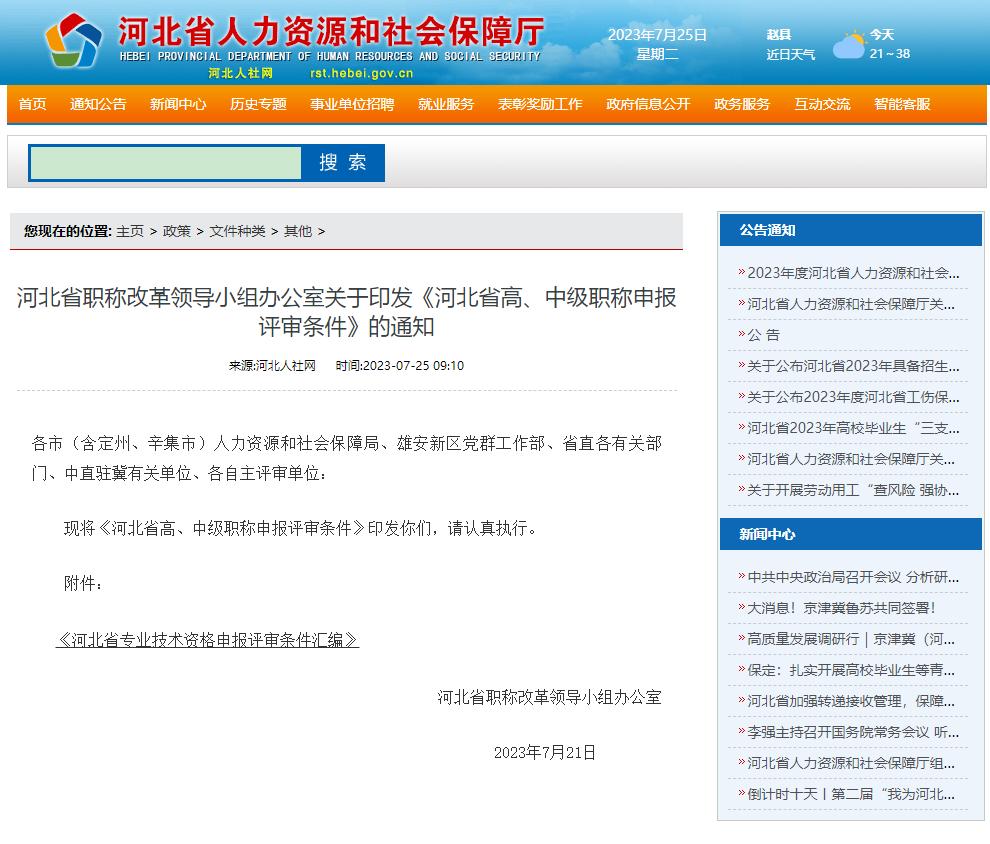990x844 pixels.
Task: Click the rst.hebei.gov.cn site address text
Action: click(362, 73)
